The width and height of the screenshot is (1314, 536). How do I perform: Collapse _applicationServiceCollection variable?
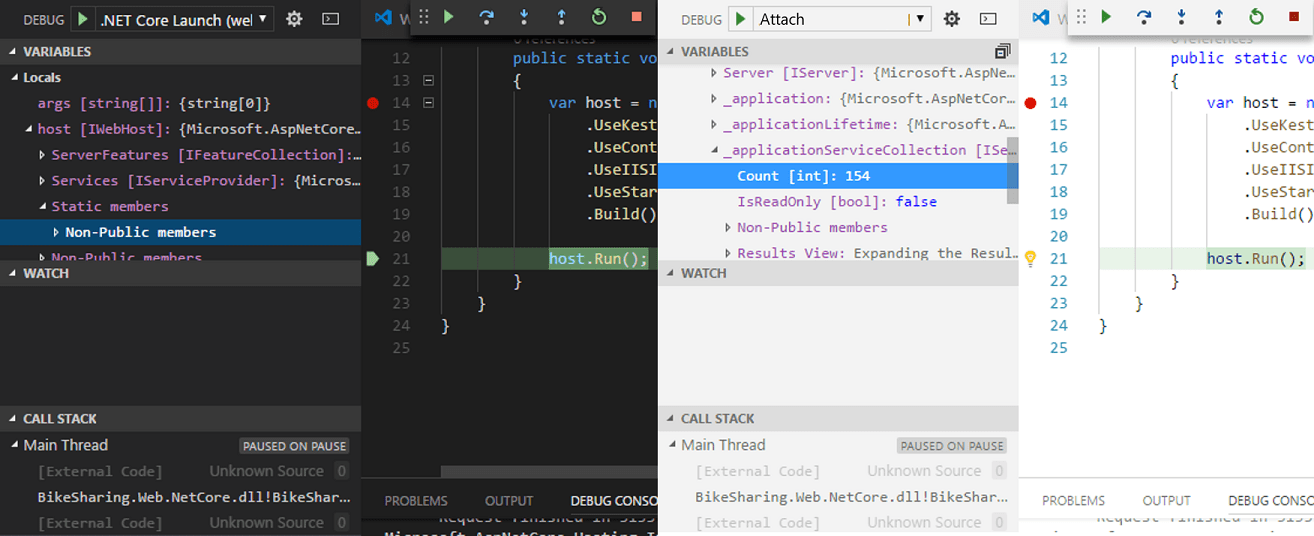714,150
